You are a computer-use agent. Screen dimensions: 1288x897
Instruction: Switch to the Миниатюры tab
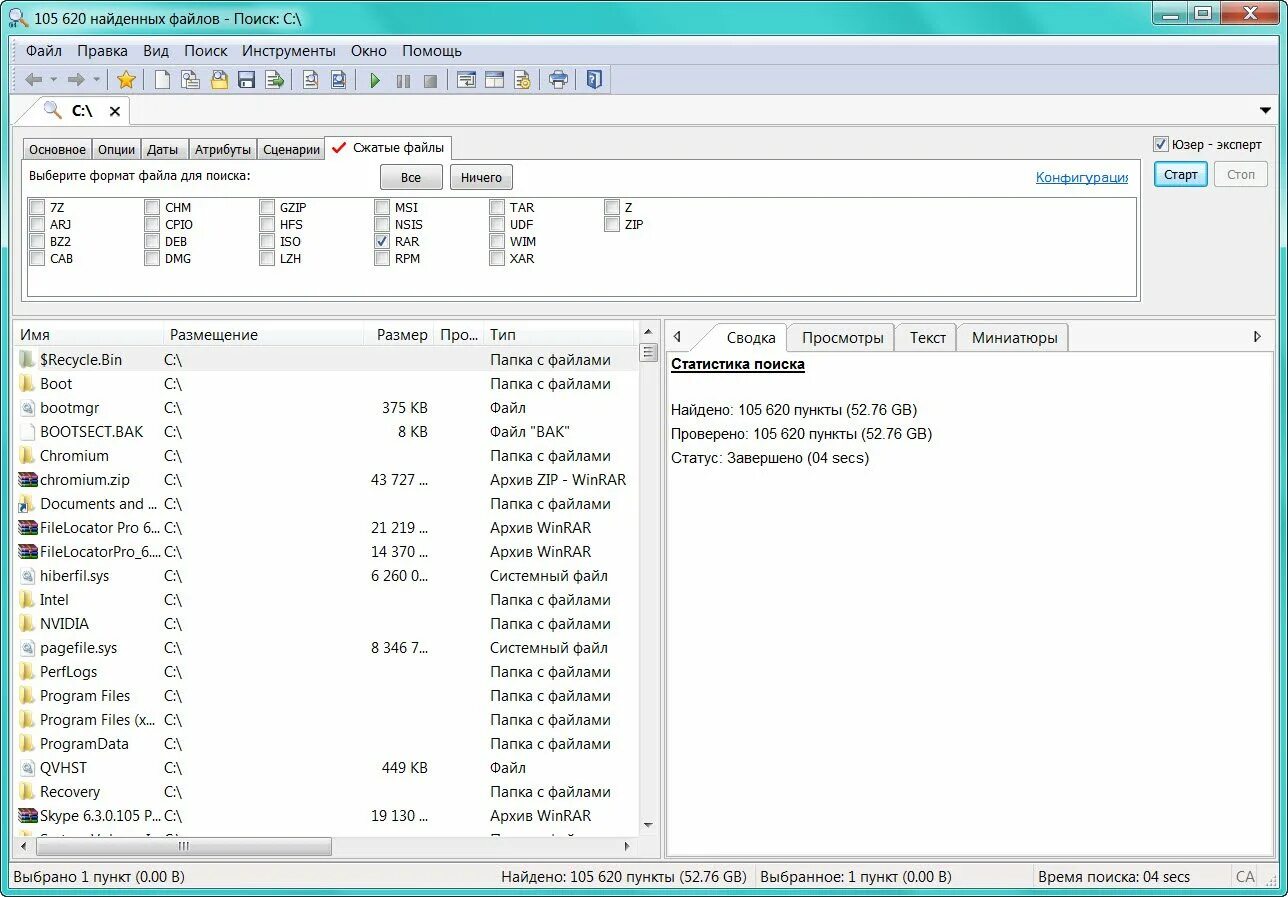pos(1014,337)
